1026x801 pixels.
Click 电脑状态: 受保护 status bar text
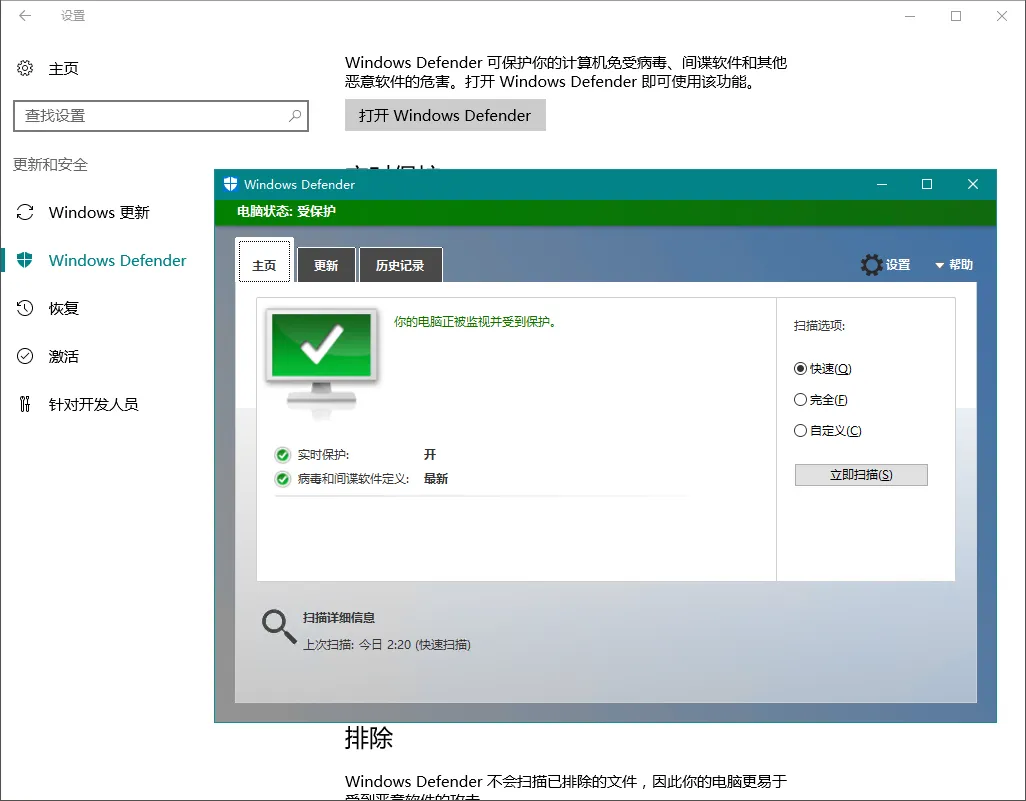coord(286,211)
